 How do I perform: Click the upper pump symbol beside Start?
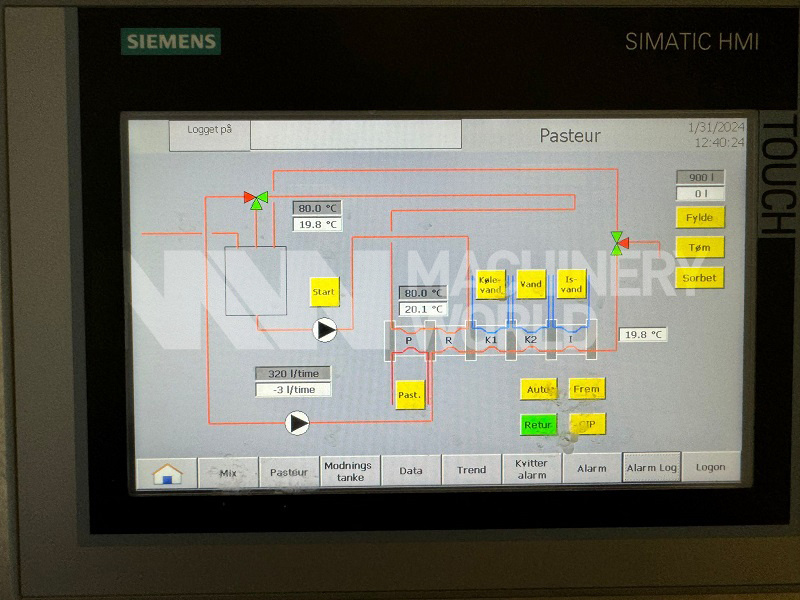pyautogui.click(x=325, y=330)
